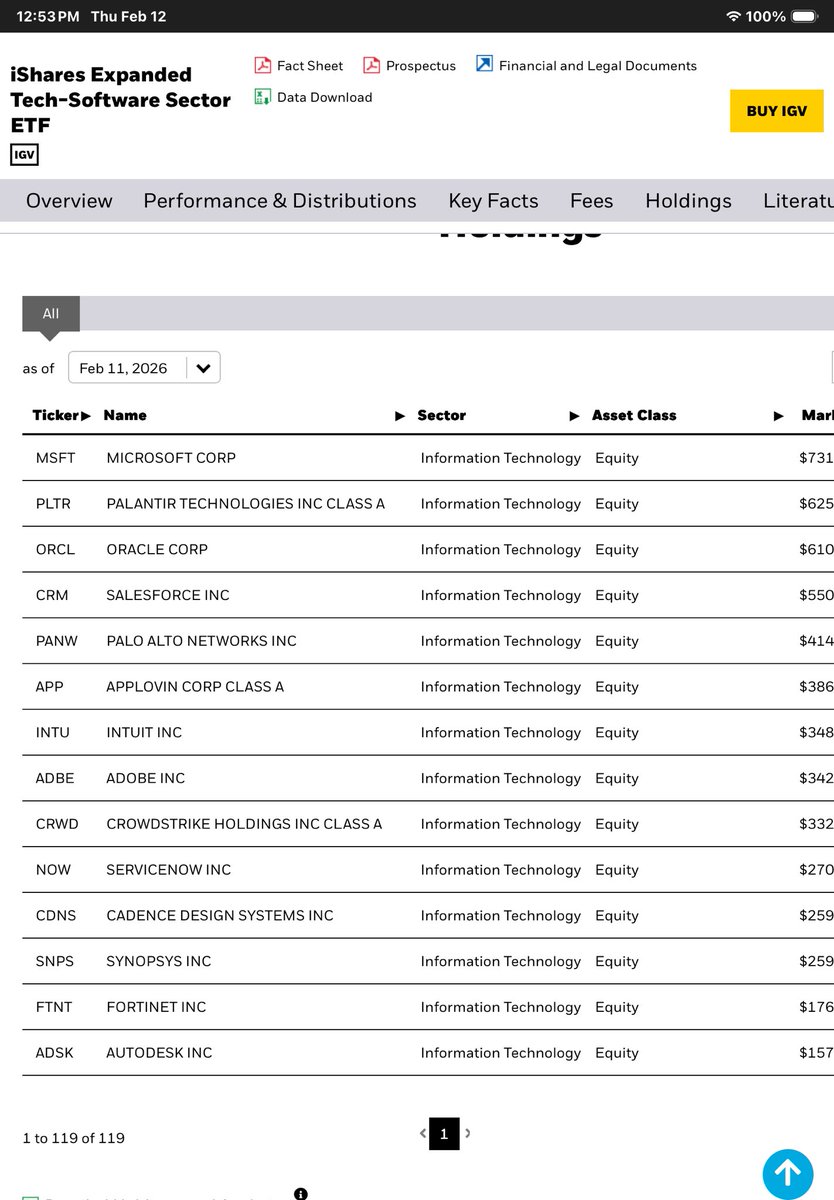Image resolution: width=834 pixels, height=1200 pixels.
Task: Click the '1 to 119 of 119' count
Action: (74, 1138)
